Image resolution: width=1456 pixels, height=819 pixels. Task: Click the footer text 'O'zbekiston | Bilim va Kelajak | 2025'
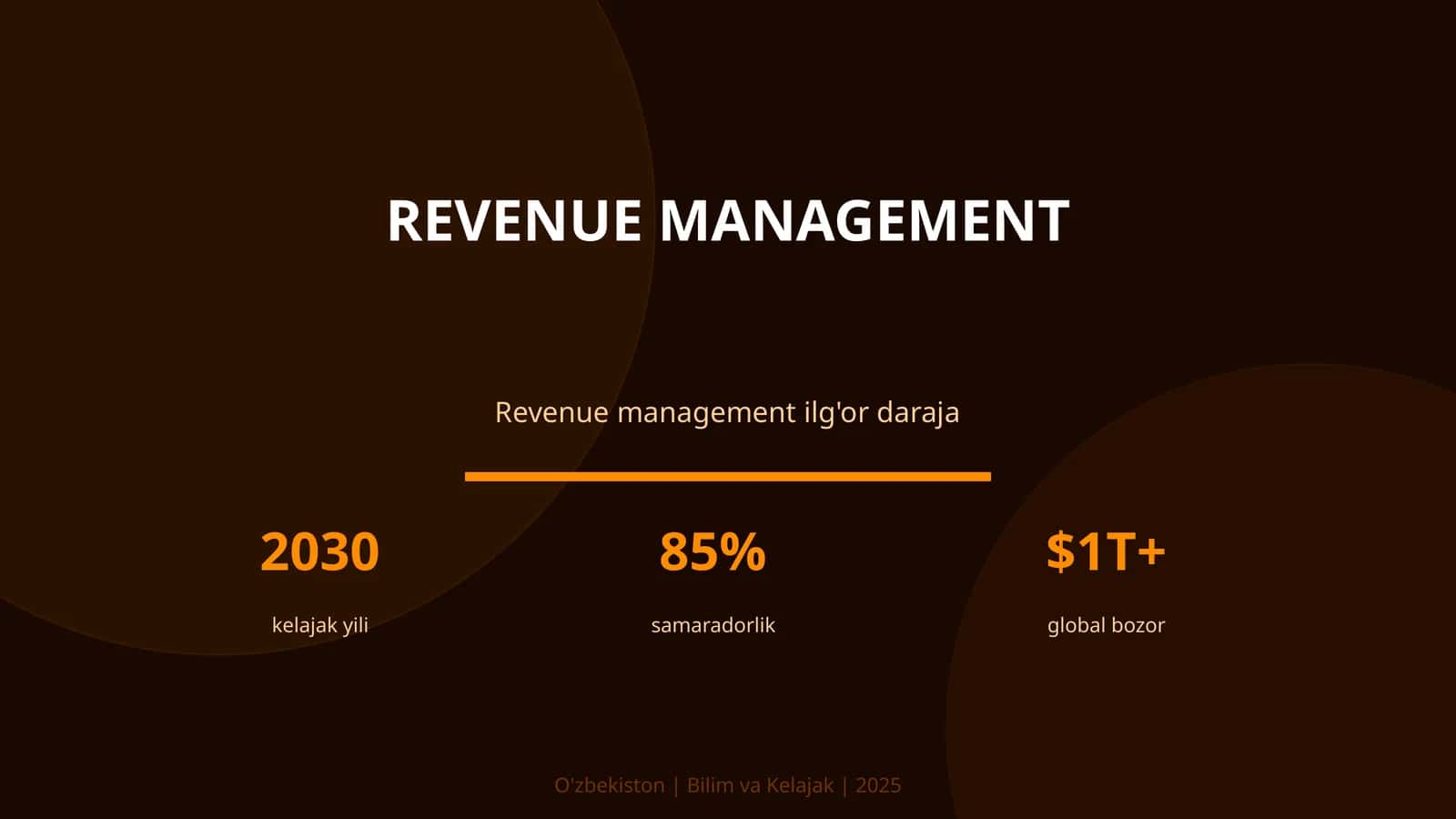pyautogui.click(x=728, y=785)
